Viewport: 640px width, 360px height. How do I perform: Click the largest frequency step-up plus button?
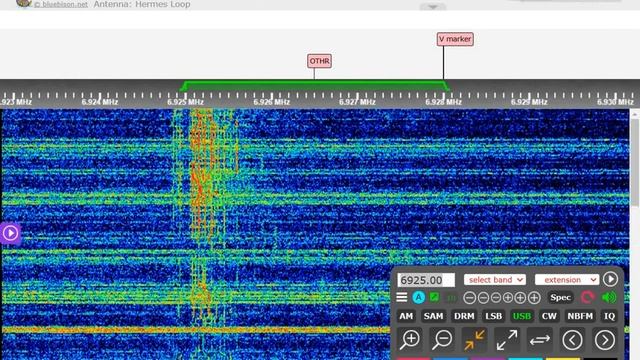tap(534, 298)
